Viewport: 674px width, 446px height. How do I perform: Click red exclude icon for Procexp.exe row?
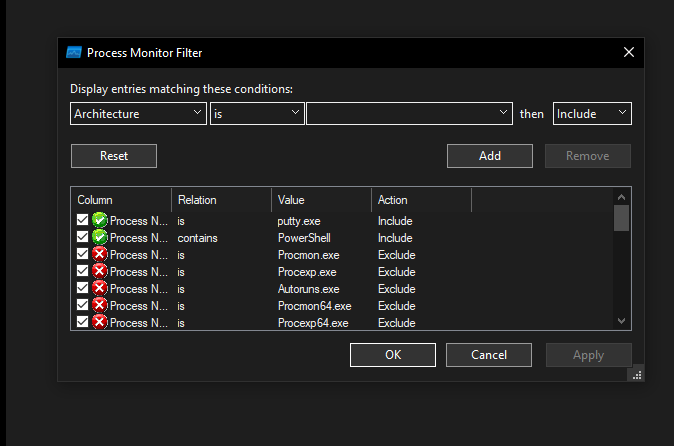click(99, 272)
